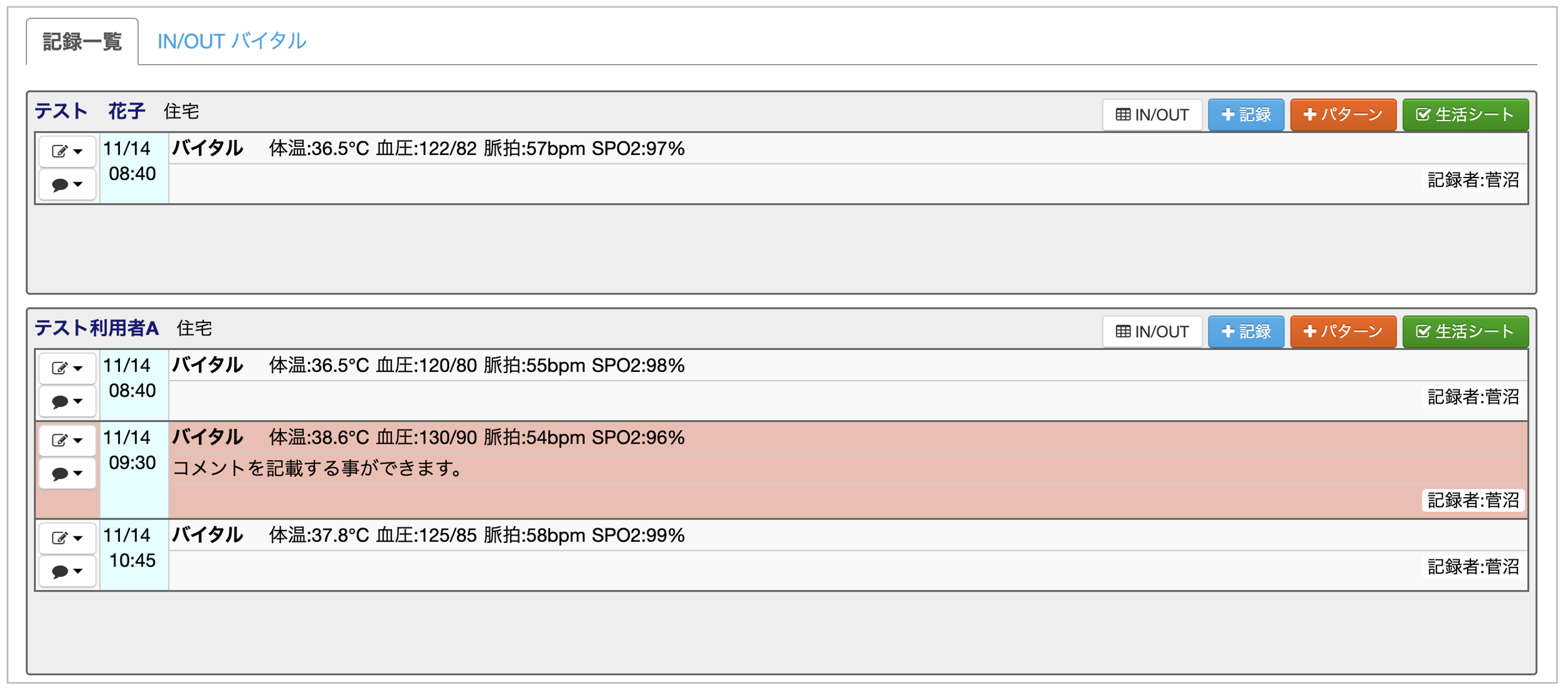Viewport: 1568px width, 691px height.
Task: Open comment dropdown for テスト花子's 08:40 record
Action: (x=67, y=184)
